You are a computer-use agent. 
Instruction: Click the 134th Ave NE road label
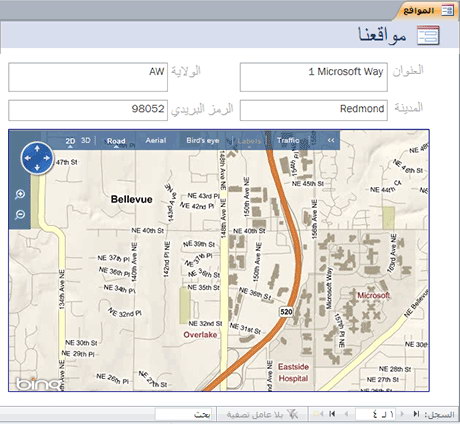pos(62,290)
